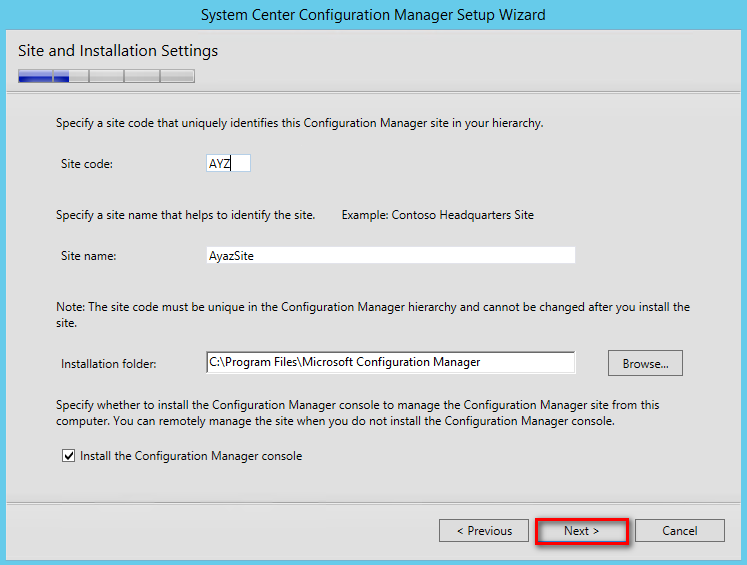
Task: Click the paragraph about remotely managing the site
Action: click(x=358, y=413)
